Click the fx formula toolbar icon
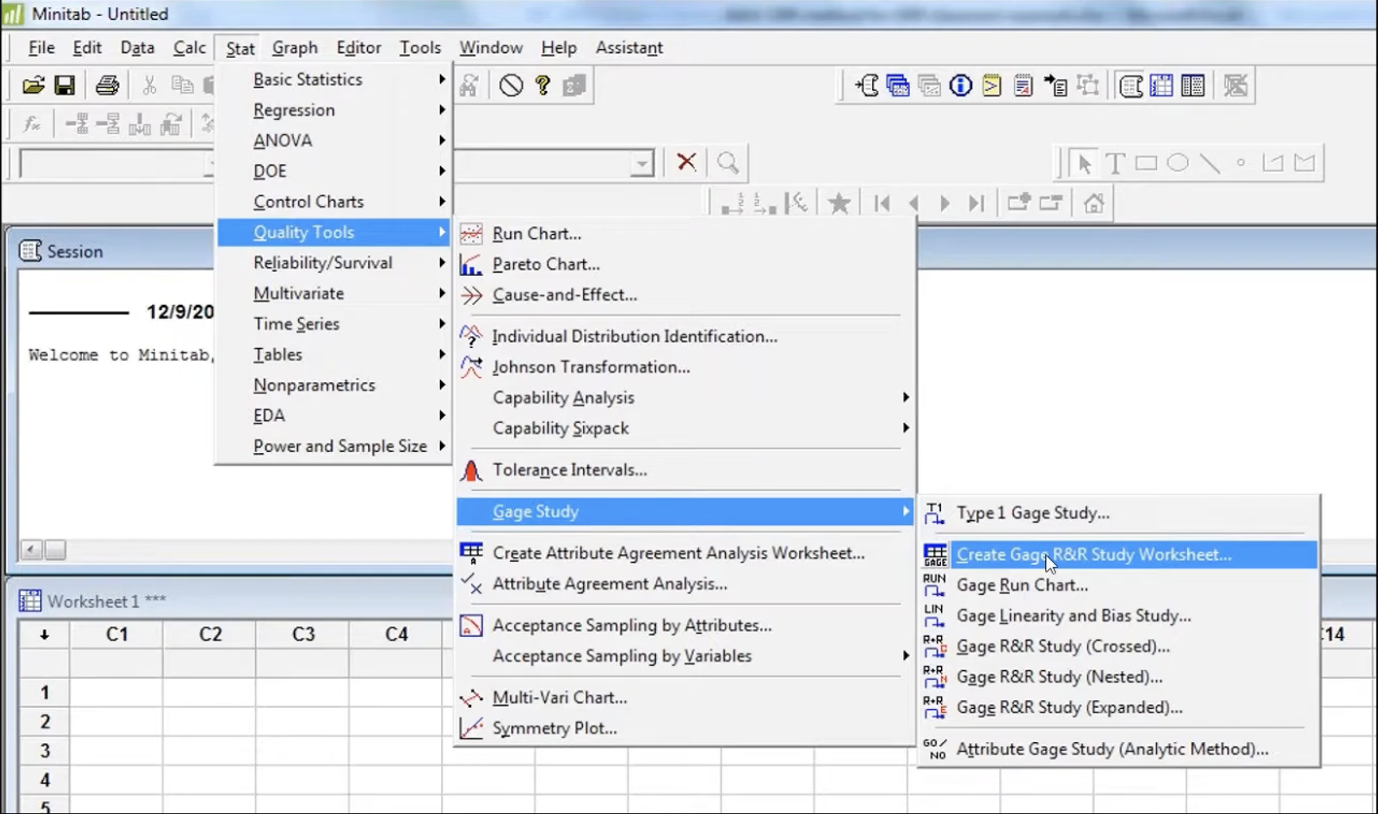The width and height of the screenshot is (1378, 814). click(x=33, y=124)
